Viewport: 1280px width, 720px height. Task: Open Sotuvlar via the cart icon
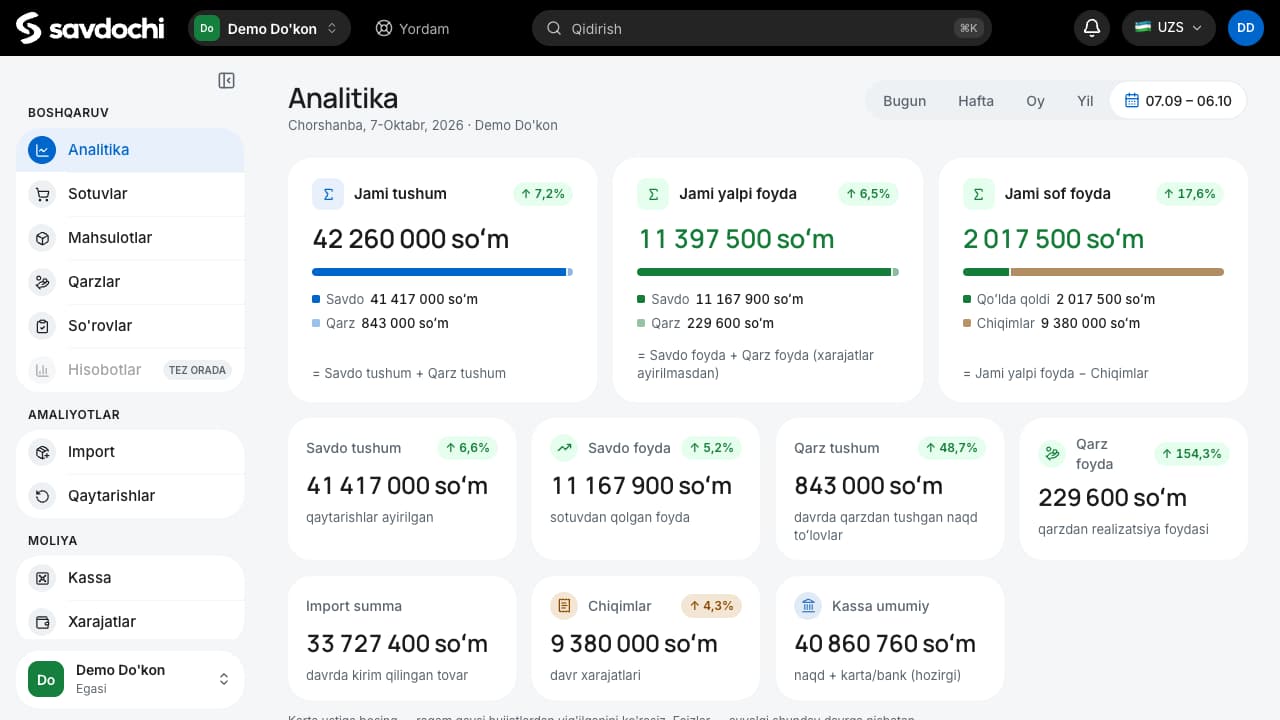(x=42, y=194)
